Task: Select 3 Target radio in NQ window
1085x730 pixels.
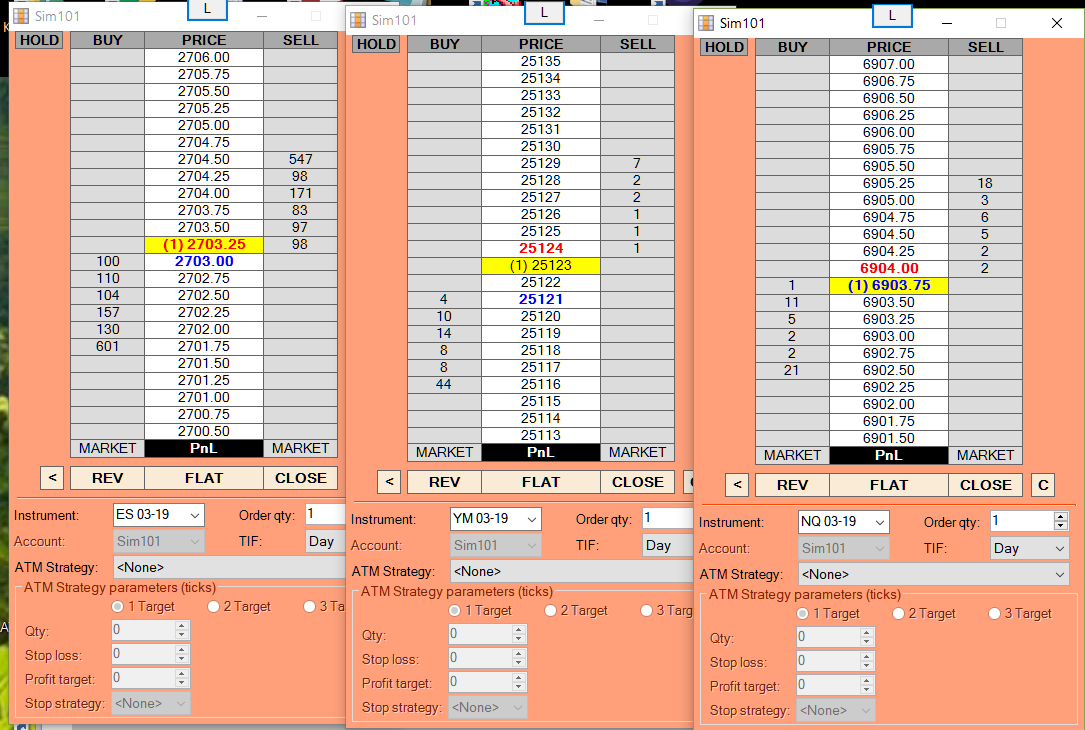Action: point(994,613)
